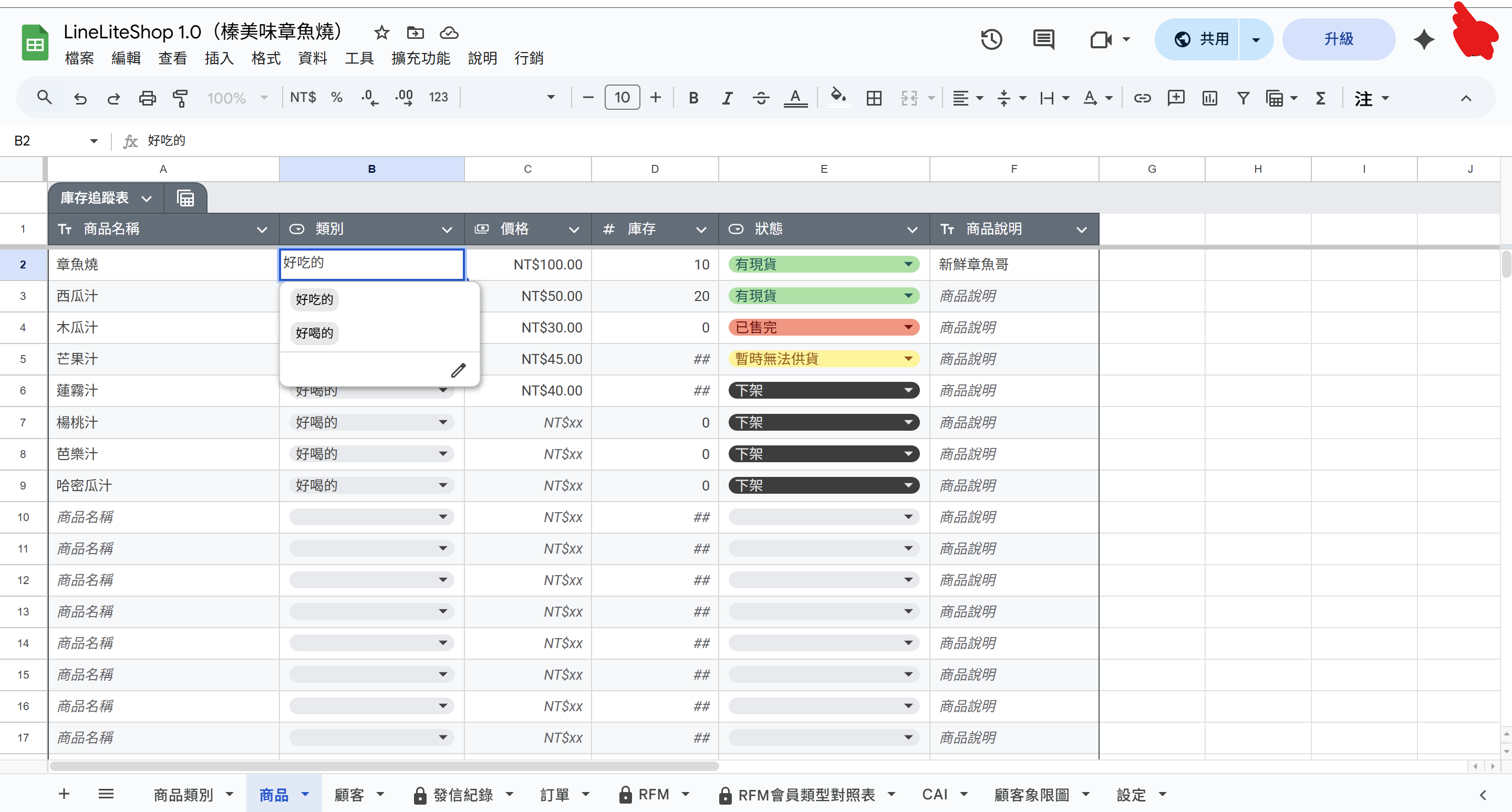Star the LineLiteShop document

381,33
